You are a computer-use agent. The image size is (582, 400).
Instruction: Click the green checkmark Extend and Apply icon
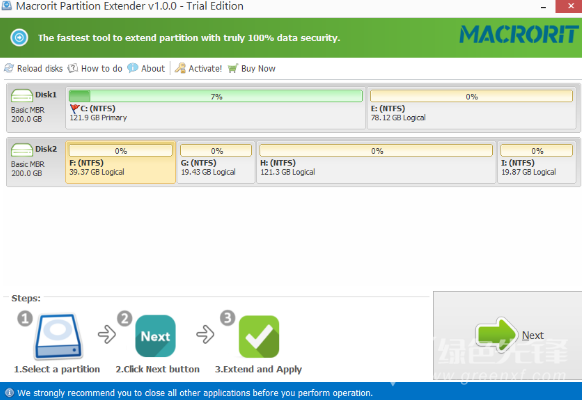click(259, 337)
